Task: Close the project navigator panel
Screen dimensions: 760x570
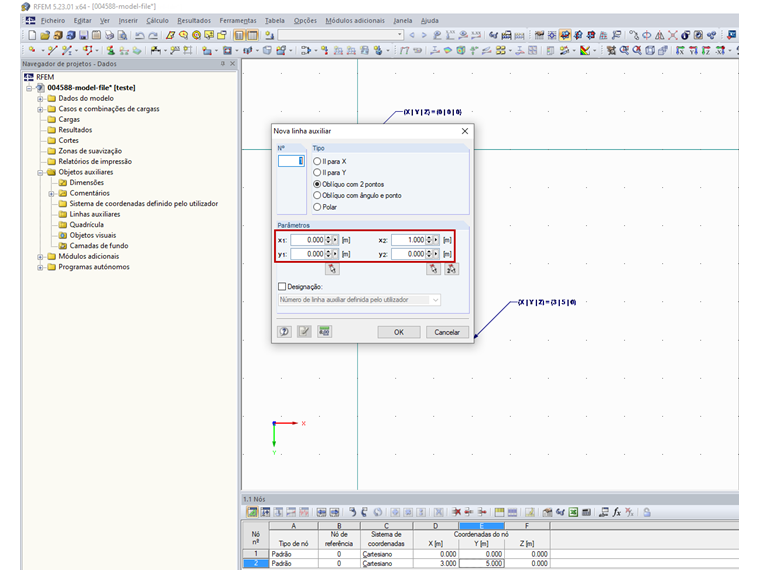Action: [x=233, y=63]
